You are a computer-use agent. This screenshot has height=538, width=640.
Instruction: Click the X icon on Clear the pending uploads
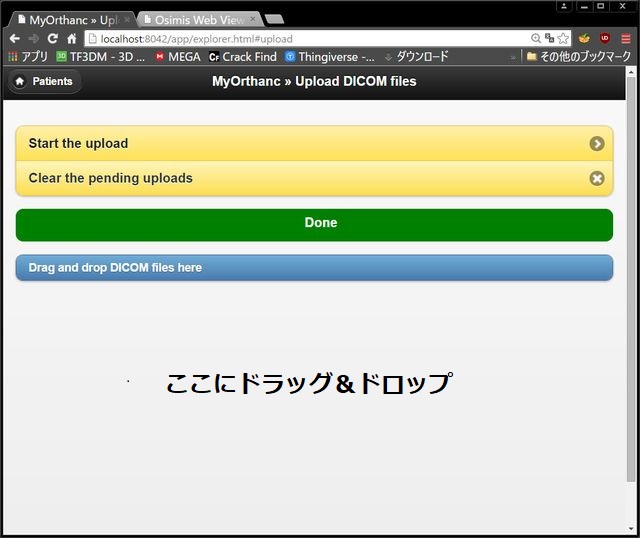click(597, 178)
